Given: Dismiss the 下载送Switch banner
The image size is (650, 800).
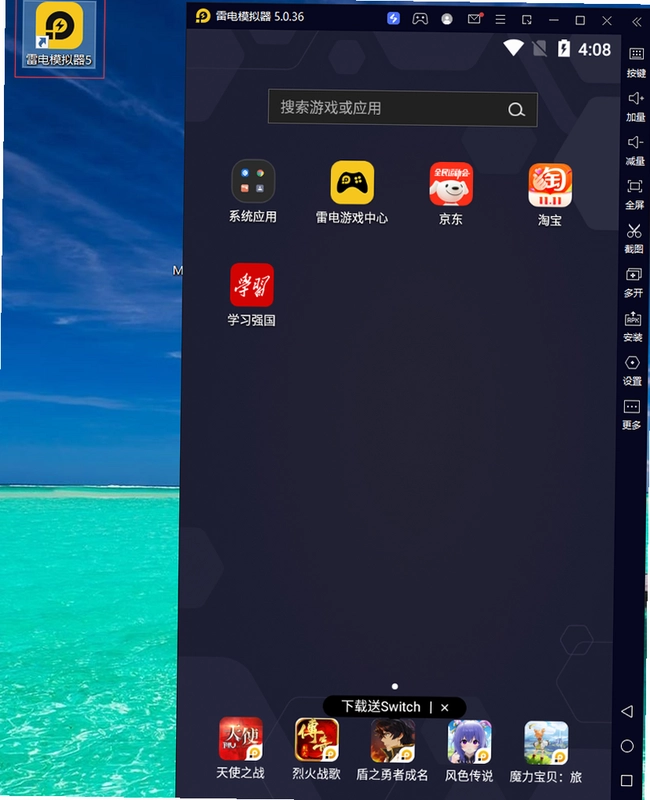Looking at the screenshot, I should click(444, 708).
